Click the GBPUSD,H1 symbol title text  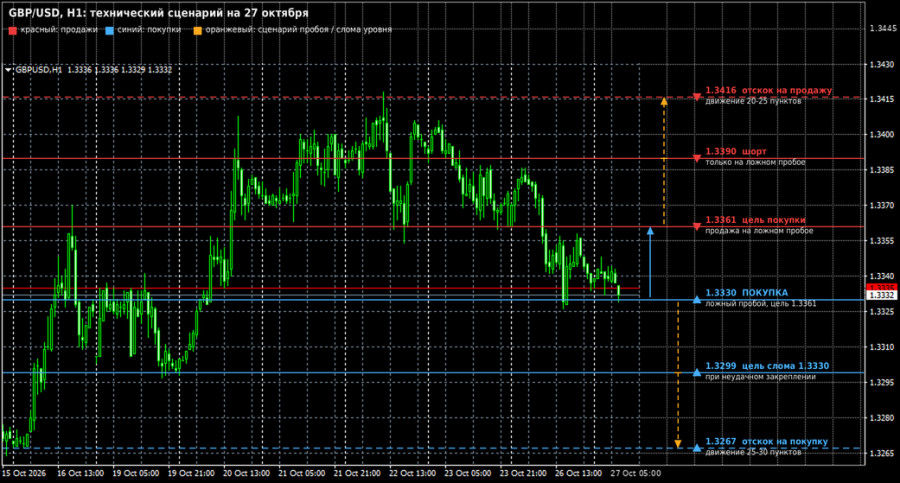tap(38, 69)
